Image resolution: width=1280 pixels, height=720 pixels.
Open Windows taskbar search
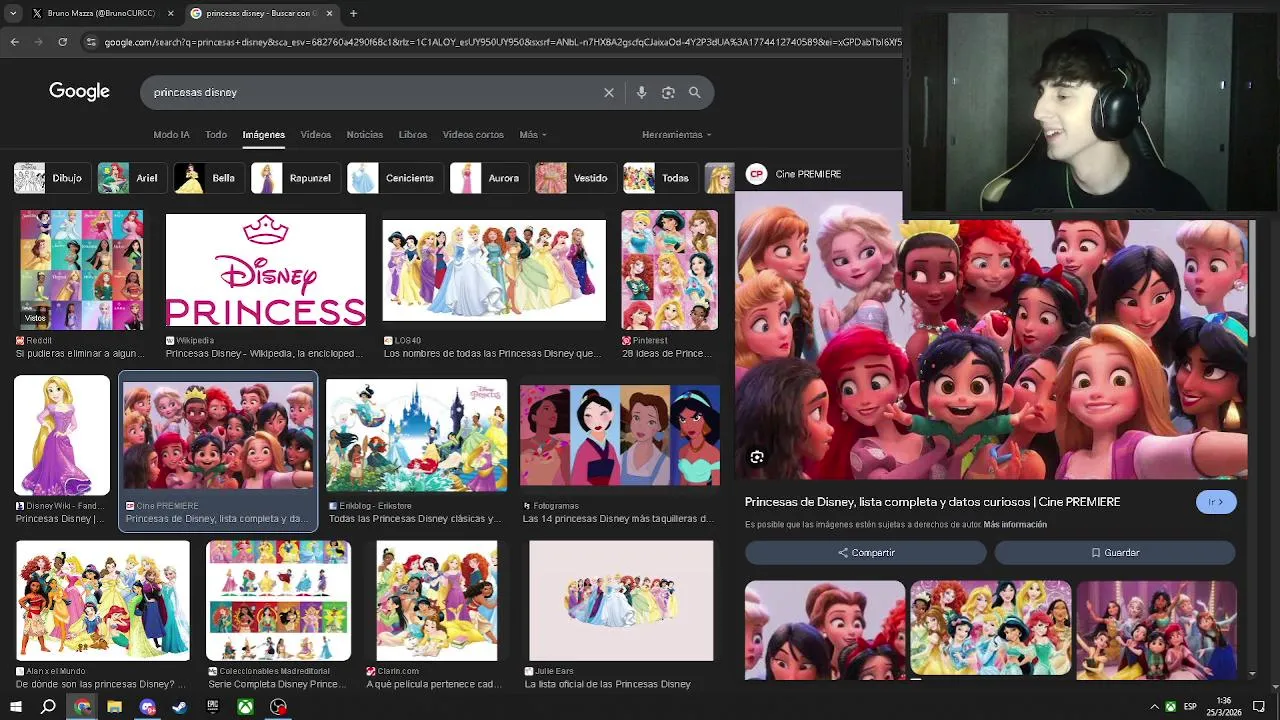pyautogui.click(x=48, y=707)
